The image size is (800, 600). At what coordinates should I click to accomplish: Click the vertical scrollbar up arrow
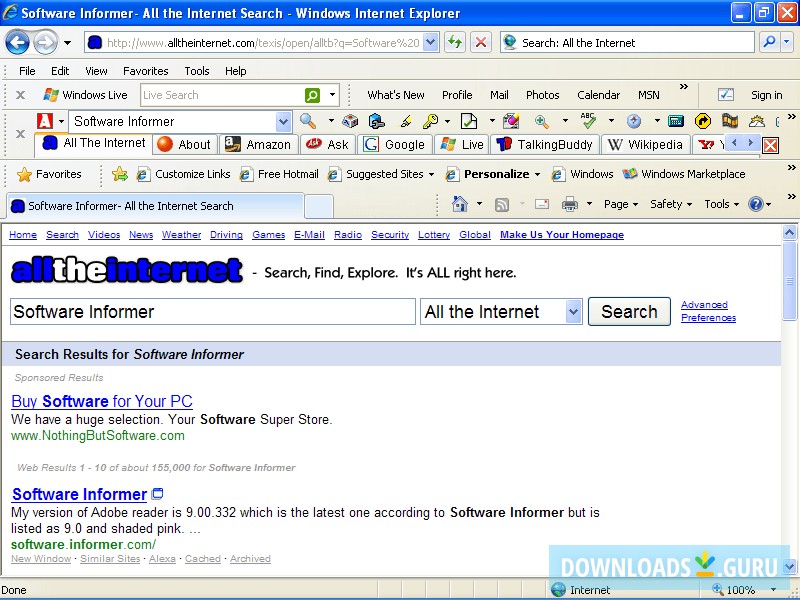tap(789, 233)
